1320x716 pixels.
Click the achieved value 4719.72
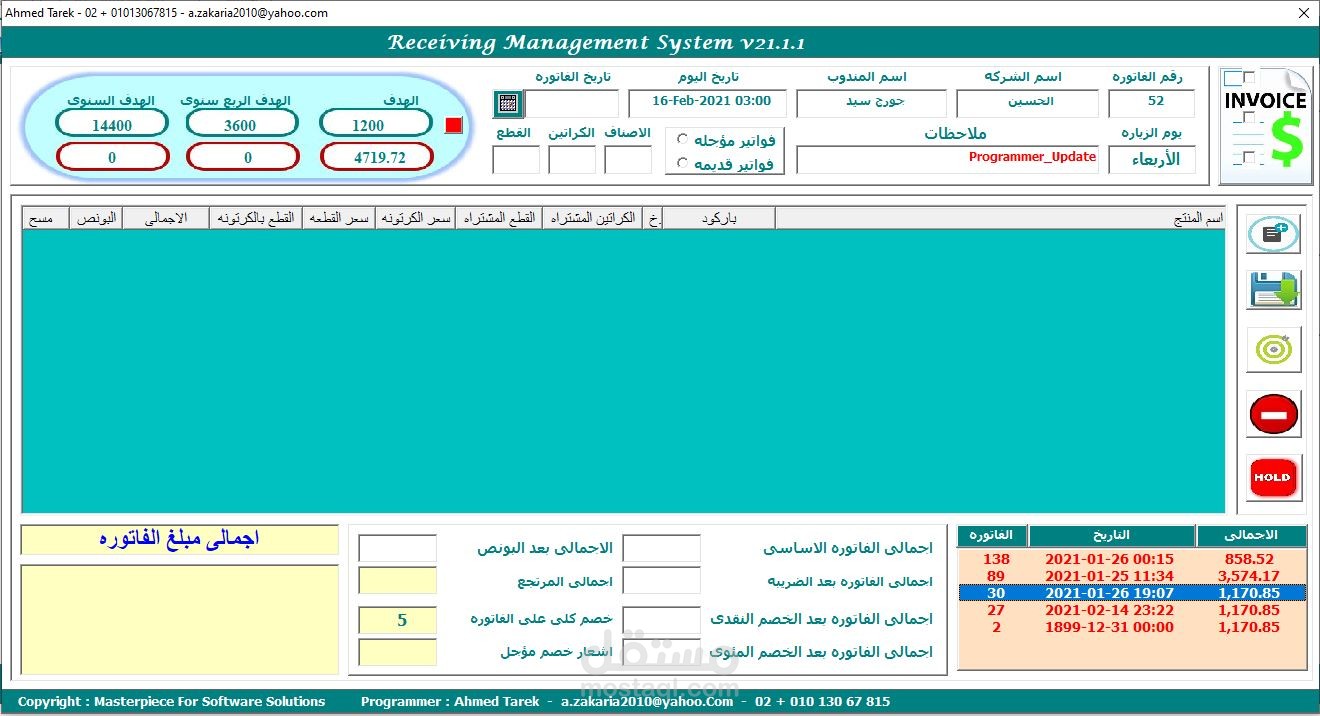pos(376,157)
